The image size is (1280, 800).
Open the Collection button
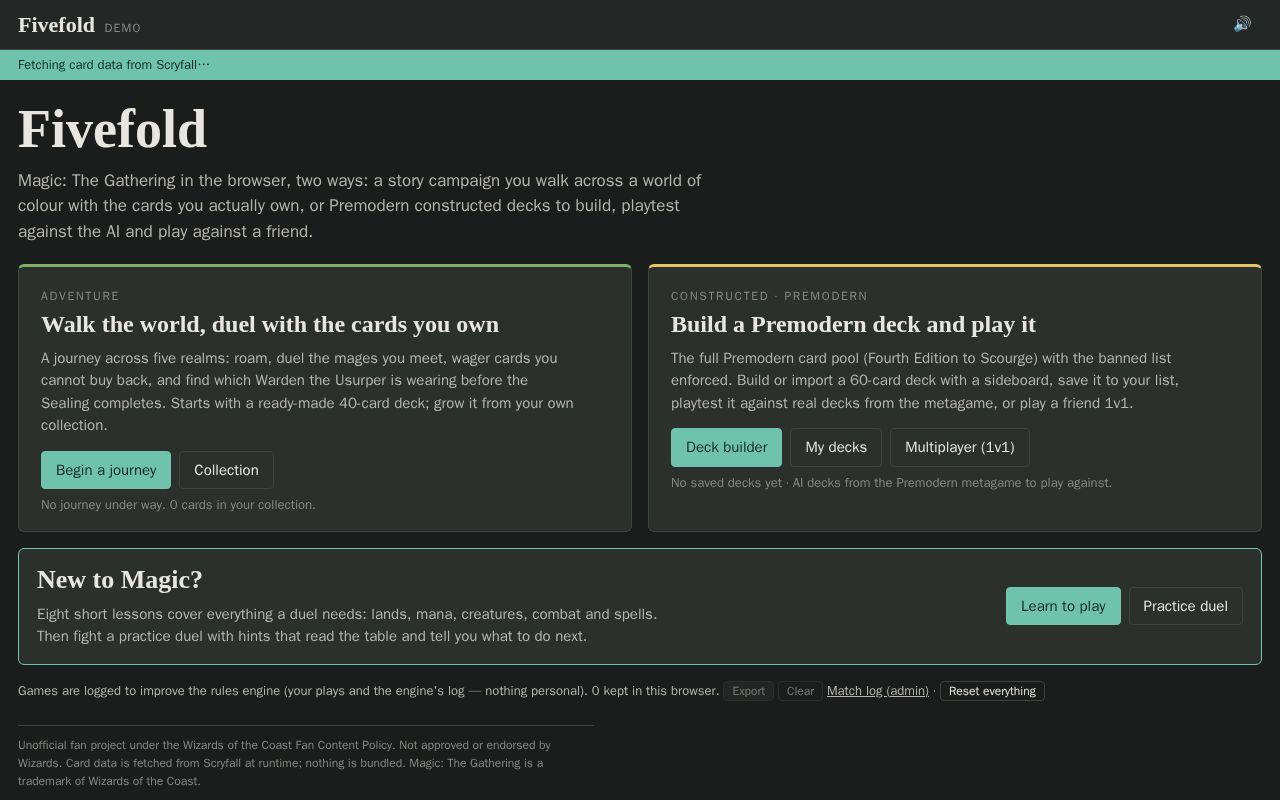(226, 470)
